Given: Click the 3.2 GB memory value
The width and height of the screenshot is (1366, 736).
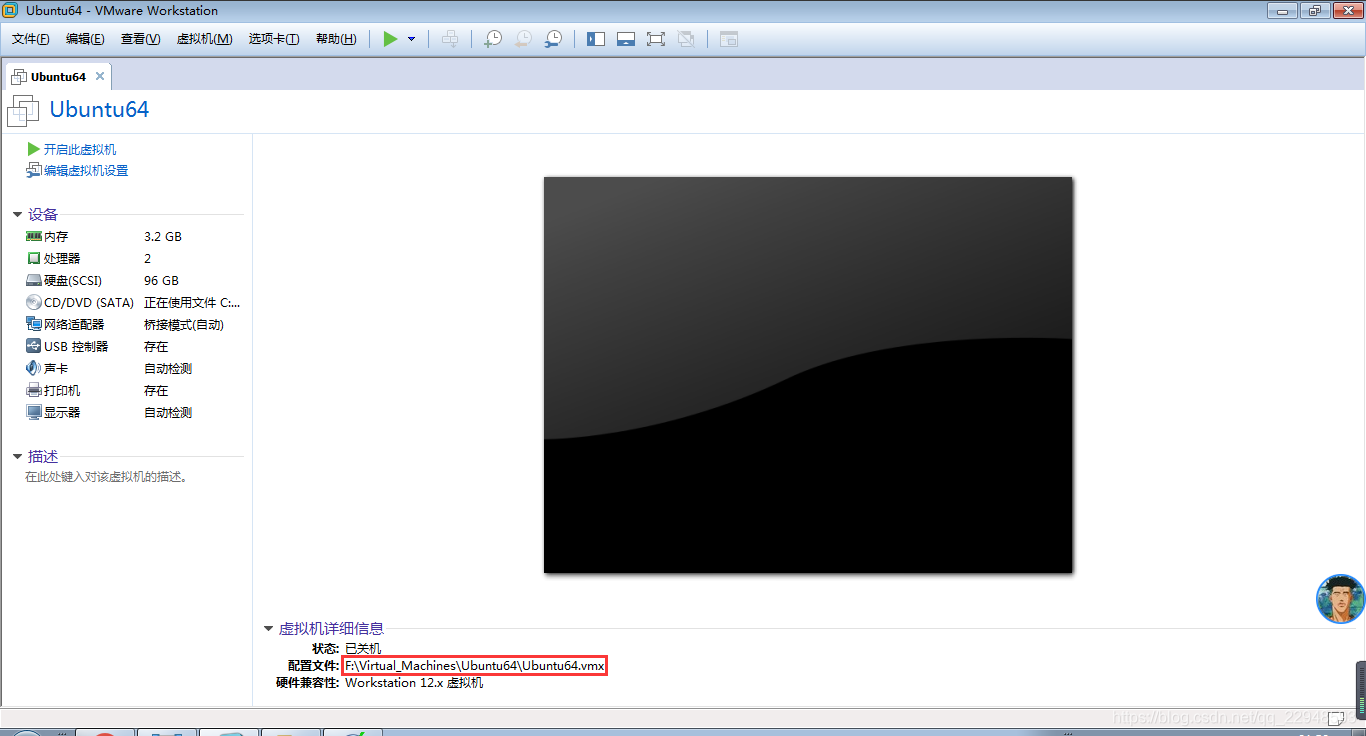Looking at the screenshot, I should point(163,237).
